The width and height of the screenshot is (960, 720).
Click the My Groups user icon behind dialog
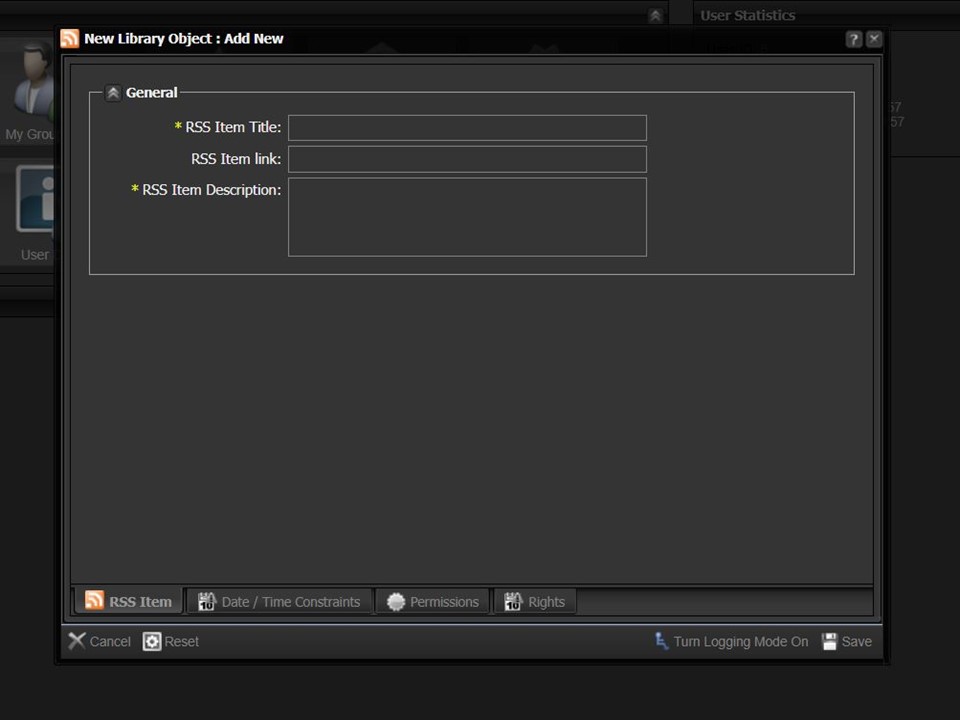(x=33, y=80)
